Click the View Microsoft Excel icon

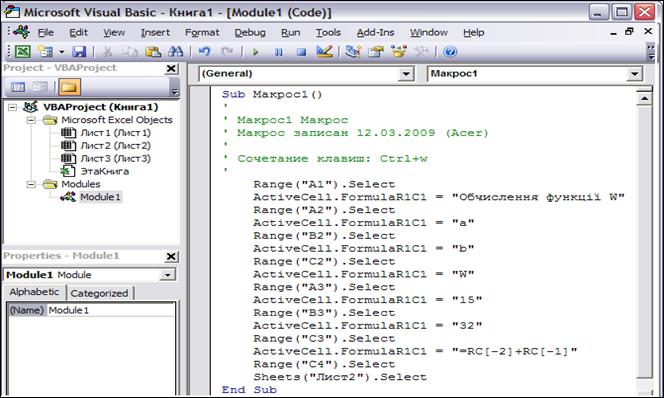click(x=23, y=52)
